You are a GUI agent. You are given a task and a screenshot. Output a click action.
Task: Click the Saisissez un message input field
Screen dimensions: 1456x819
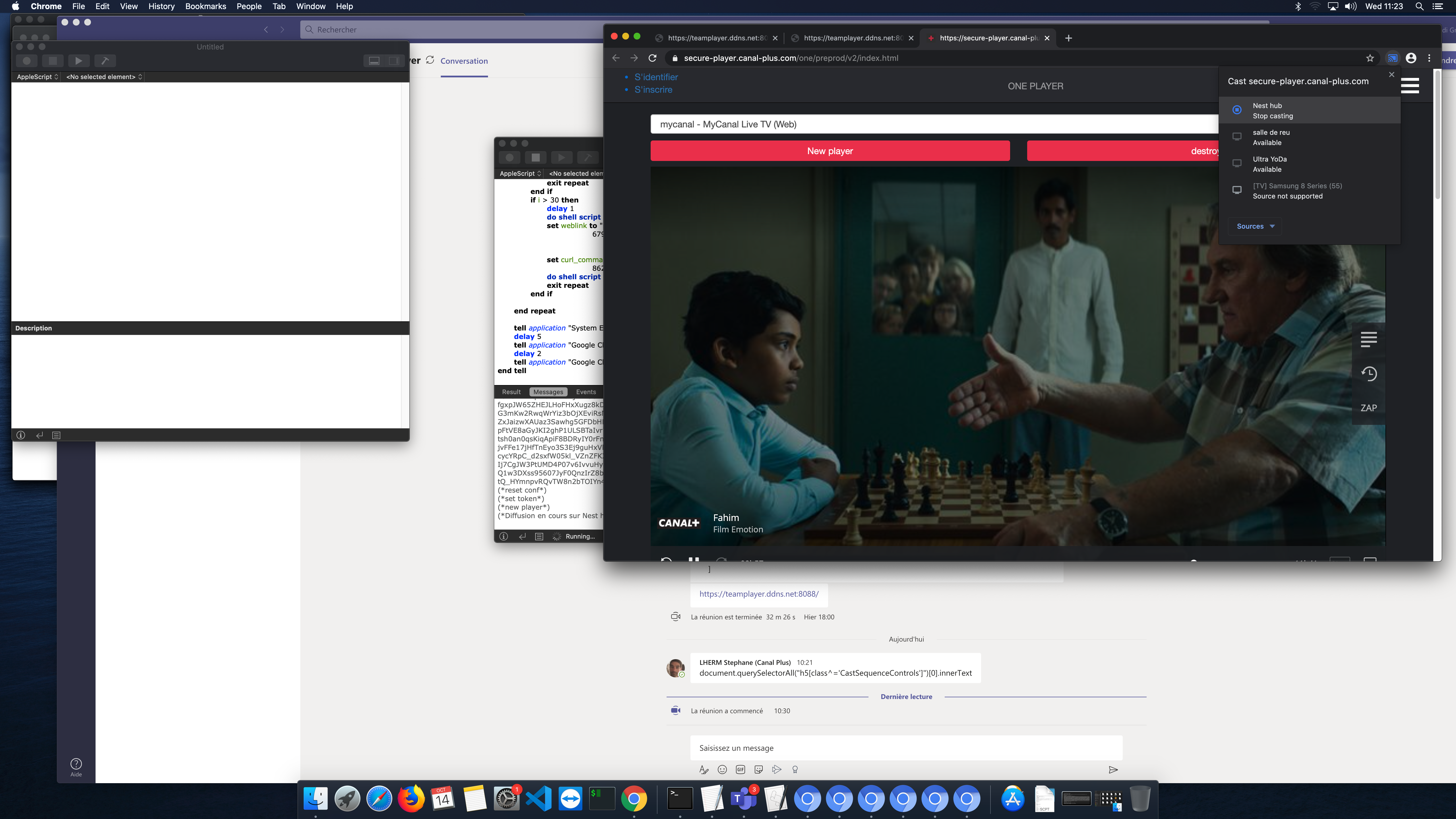click(x=905, y=748)
